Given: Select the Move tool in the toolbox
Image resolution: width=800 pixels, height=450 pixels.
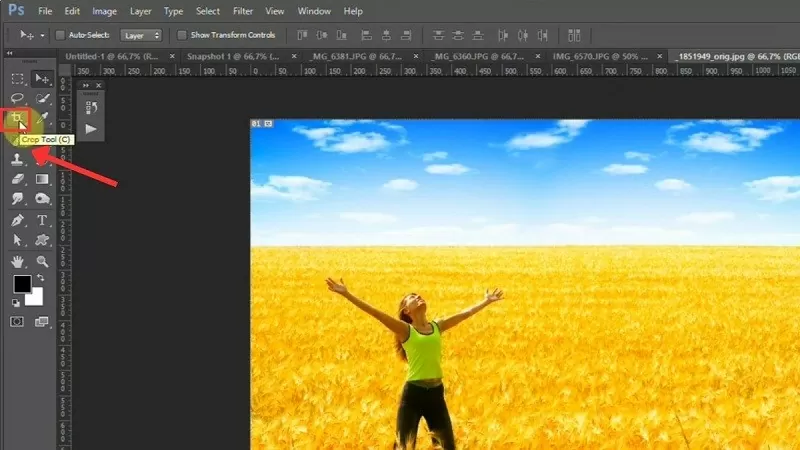Looking at the screenshot, I should tap(42, 79).
